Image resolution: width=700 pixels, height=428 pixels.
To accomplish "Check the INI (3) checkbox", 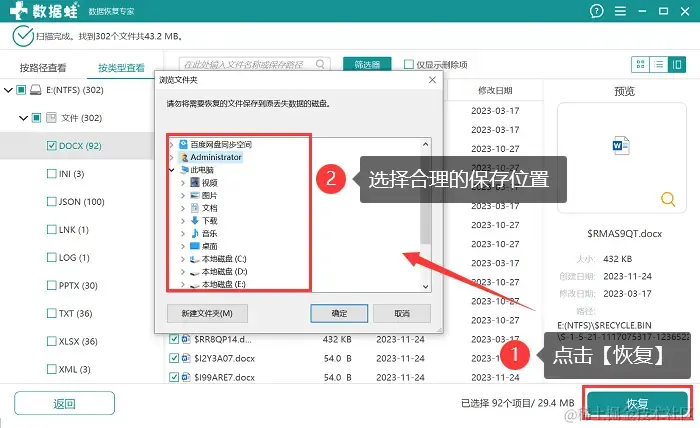I will (x=52, y=174).
